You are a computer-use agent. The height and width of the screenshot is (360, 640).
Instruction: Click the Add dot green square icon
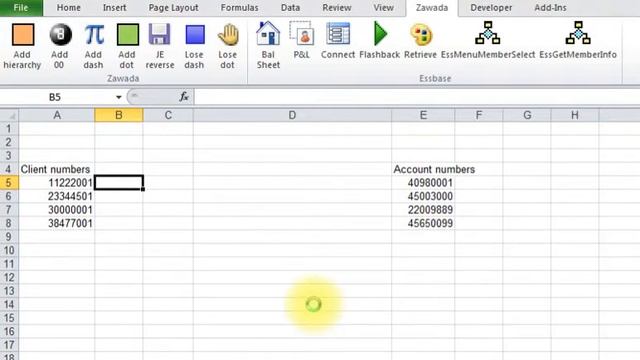[128, 34]
